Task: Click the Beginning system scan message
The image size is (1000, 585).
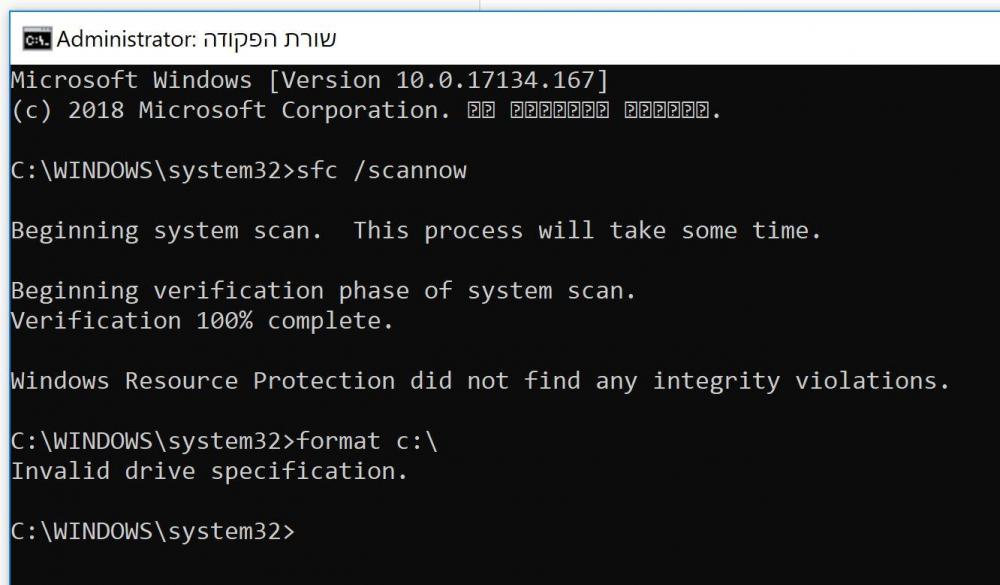Action: coord(166,230)
